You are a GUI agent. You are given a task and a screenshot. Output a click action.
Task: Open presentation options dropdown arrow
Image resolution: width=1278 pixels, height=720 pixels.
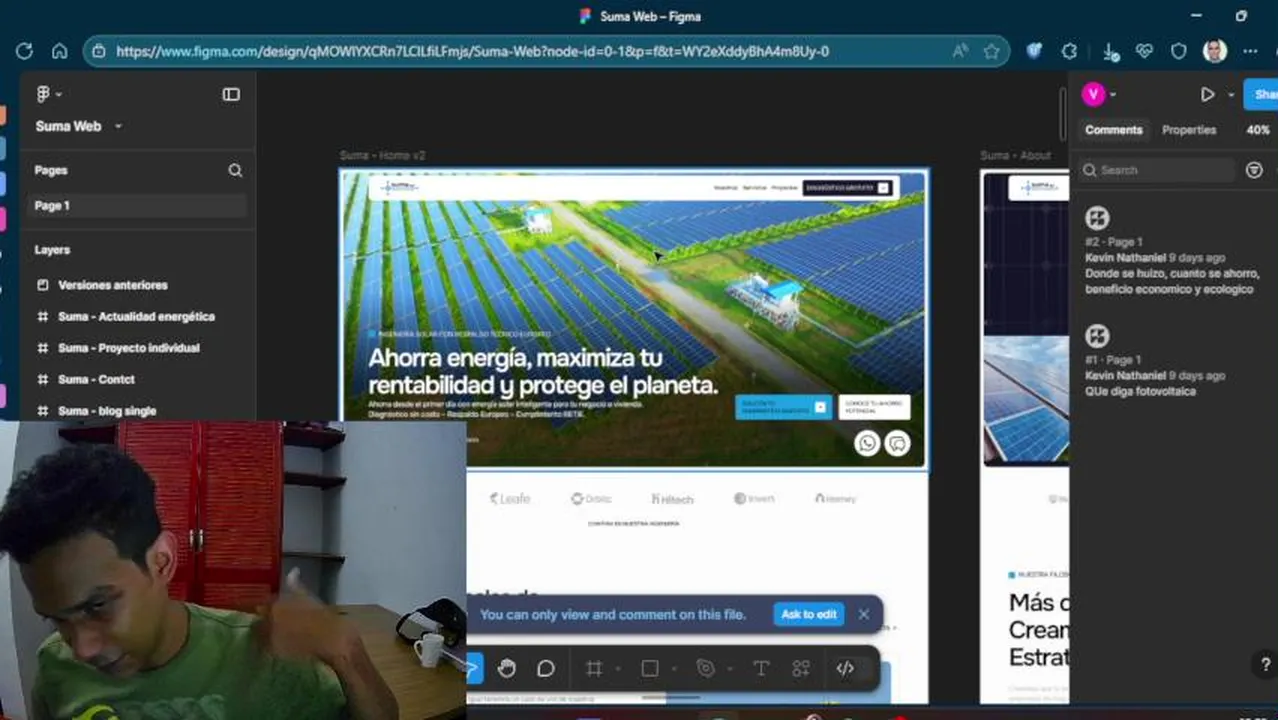tap(1231, 95)
